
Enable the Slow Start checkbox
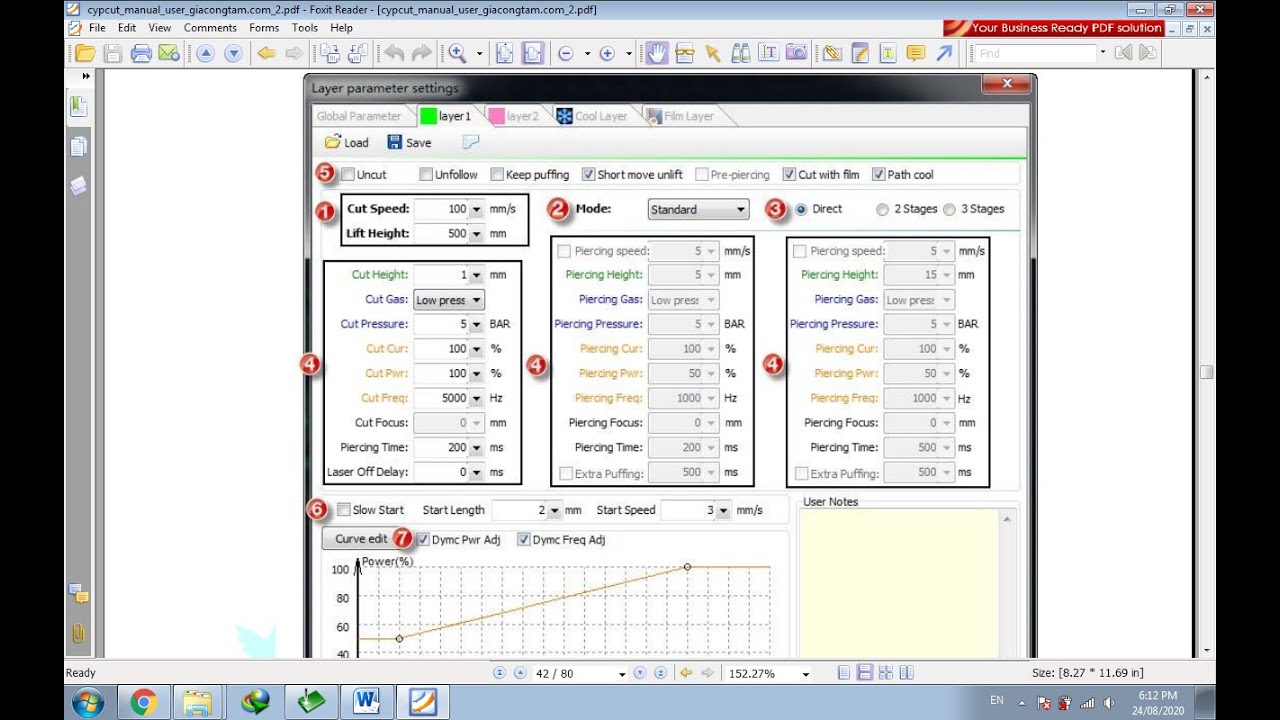coord(344,510)
